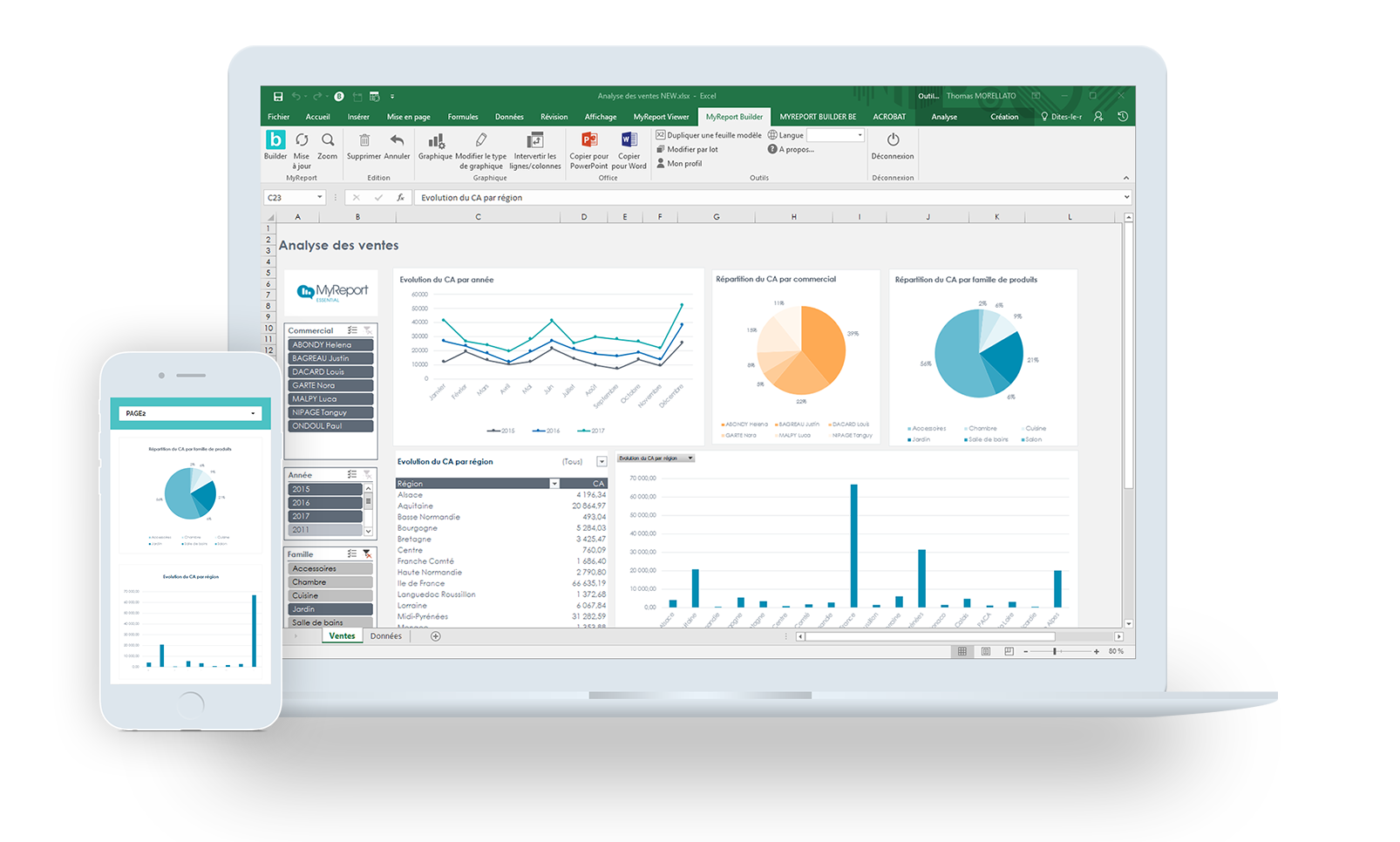Screen dimensions: 1400x842
Task: Select column C header
Action: (x=478, y=217)
